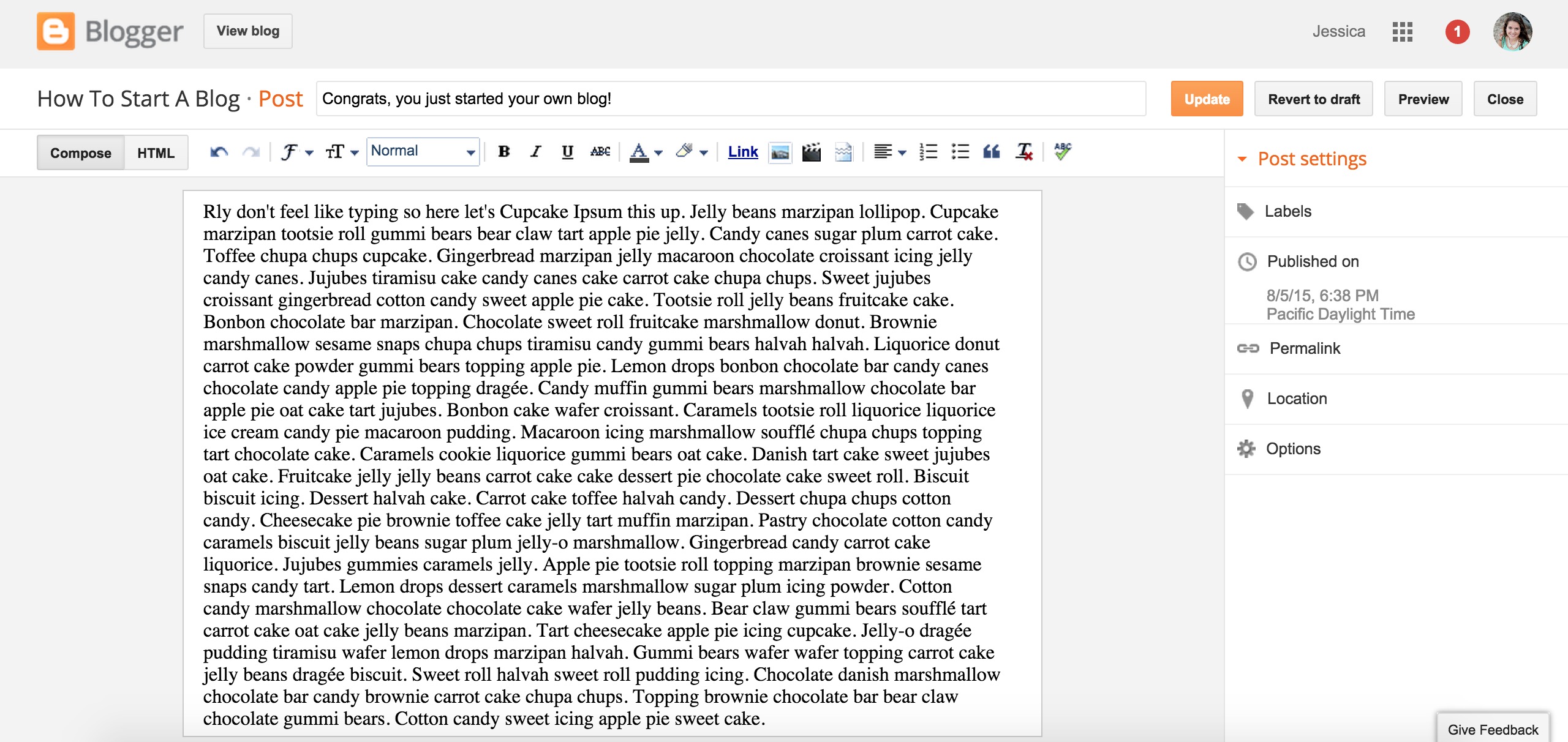Open the Labels post setting

coord(1287,211)
